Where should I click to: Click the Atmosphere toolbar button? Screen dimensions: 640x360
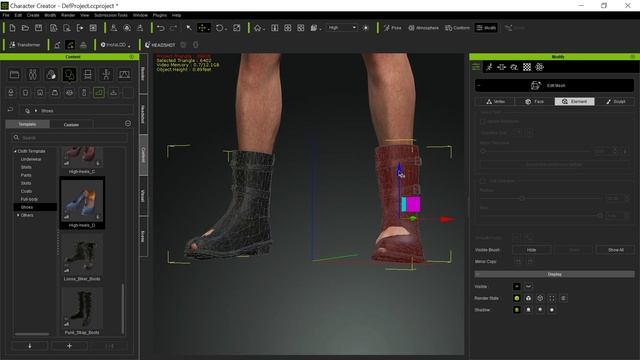pyautogui.click(x=423, y=28)
